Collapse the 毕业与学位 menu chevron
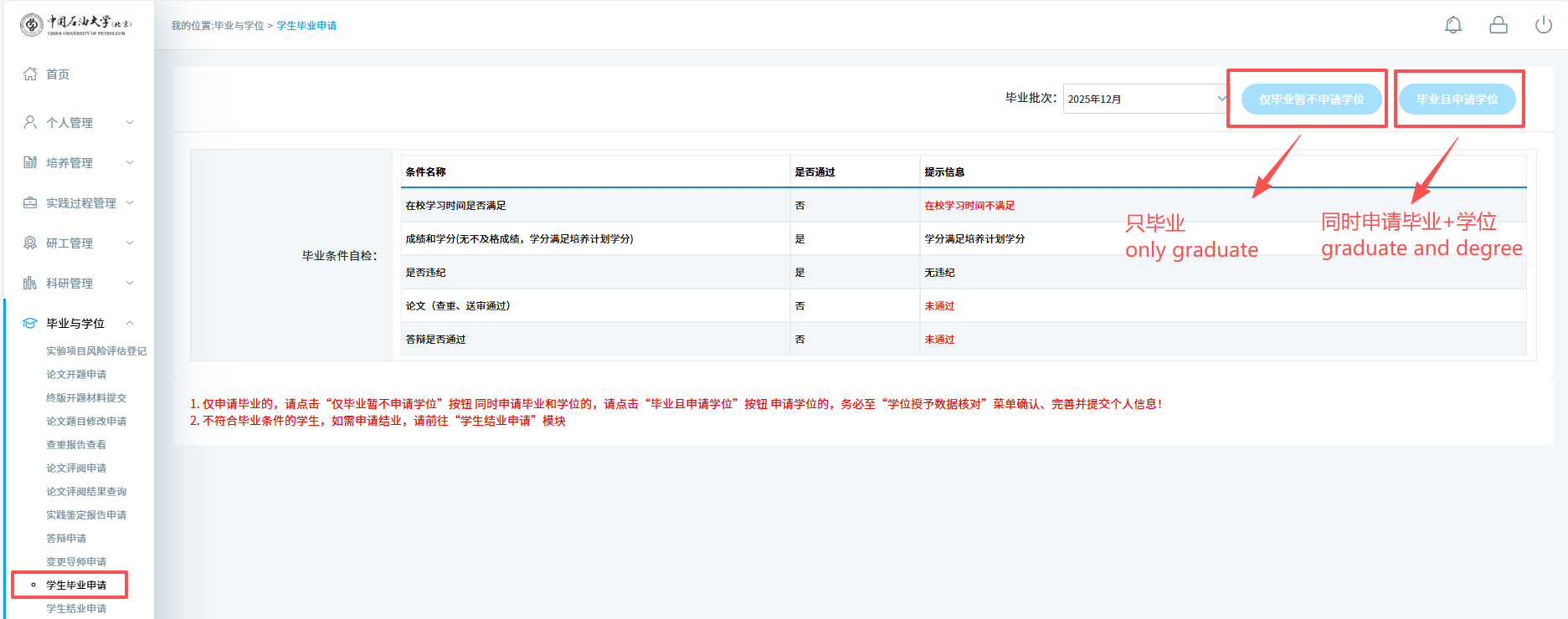This screenshot has width=1568, height=619. pos(130,323)
